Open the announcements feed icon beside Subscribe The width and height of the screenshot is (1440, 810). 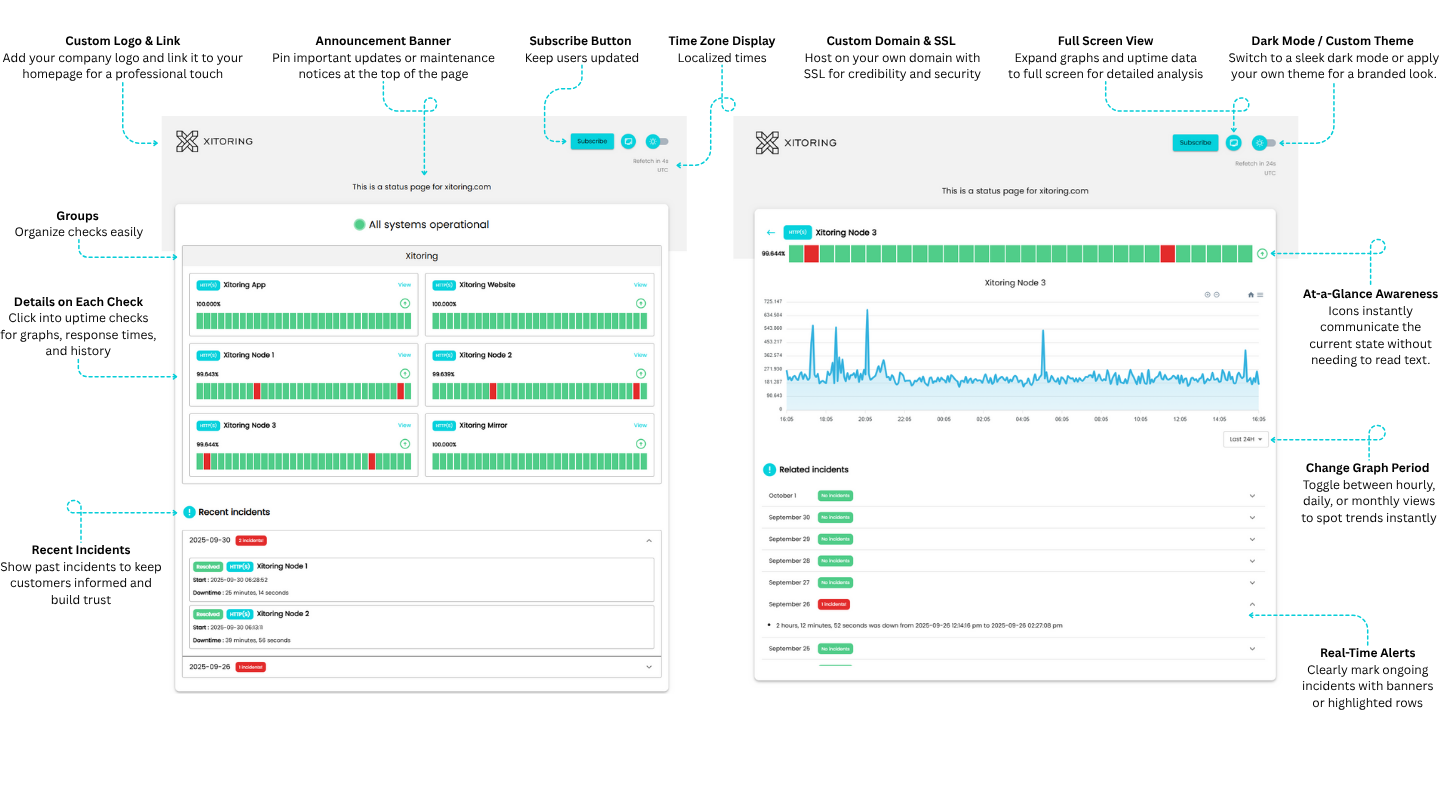pyautogui.click(x=1233, y=142)
